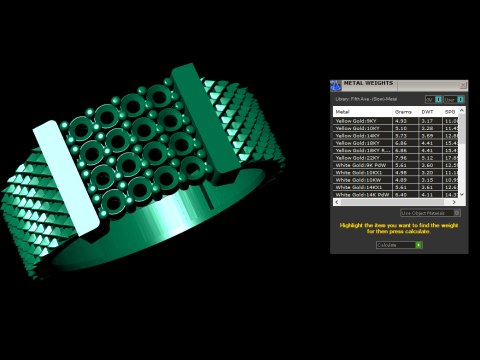Screen dimensions: 480x360
Task: Click the Library: Fifth Ave label
Action: [366, 99]
